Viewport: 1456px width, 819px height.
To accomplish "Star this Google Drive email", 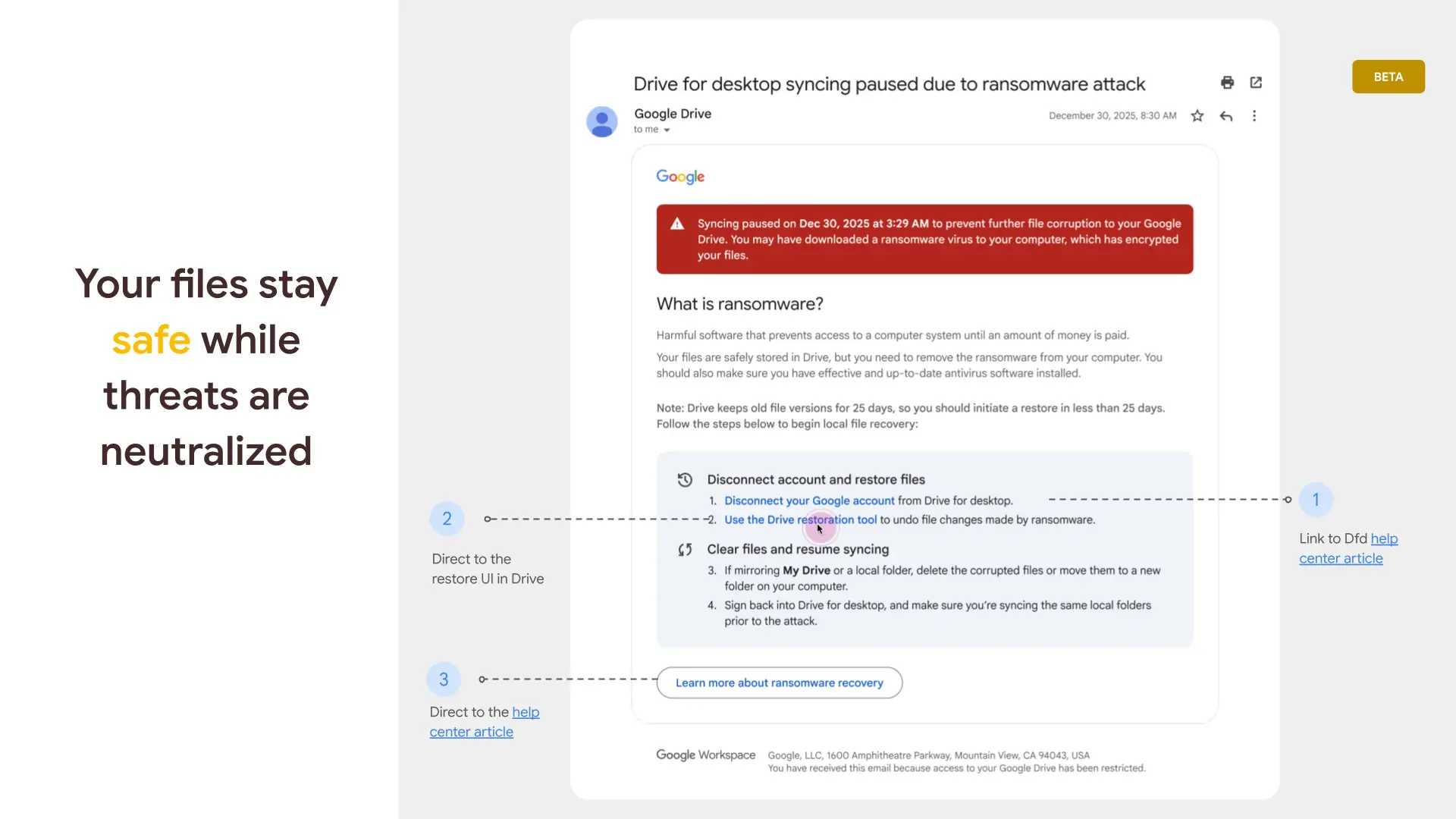I will pyautogui.click(x=1197, y=116).
